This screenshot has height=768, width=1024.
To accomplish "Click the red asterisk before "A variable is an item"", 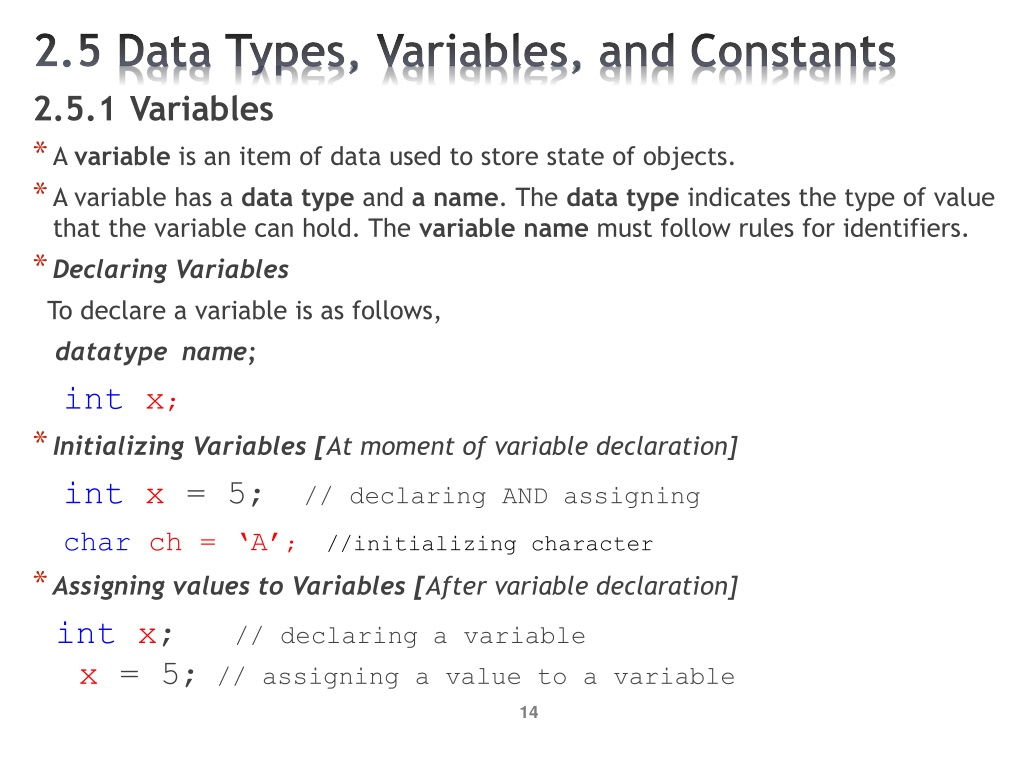I will point(40,150).
